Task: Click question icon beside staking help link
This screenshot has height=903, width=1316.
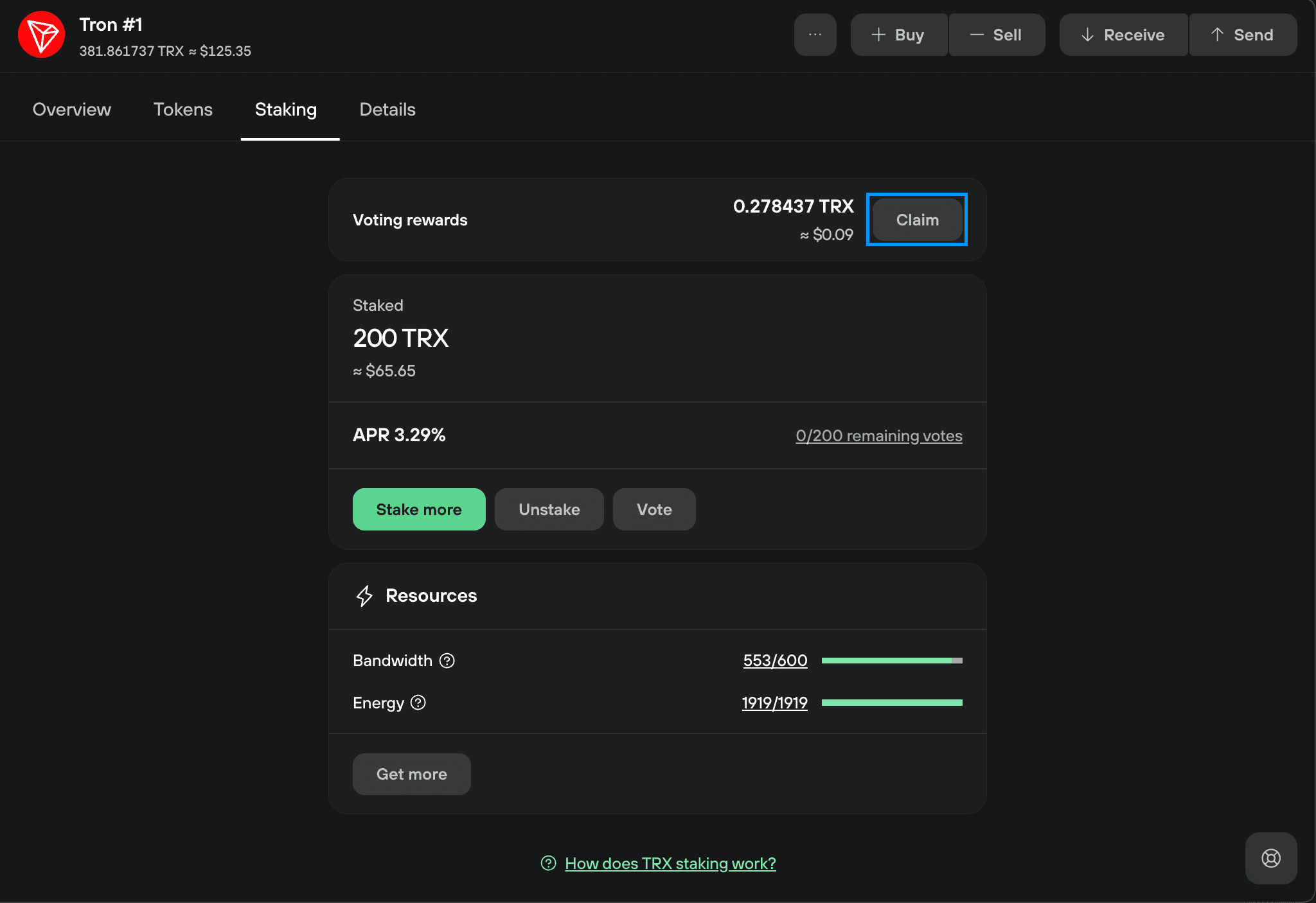Action: click(548, 863)
